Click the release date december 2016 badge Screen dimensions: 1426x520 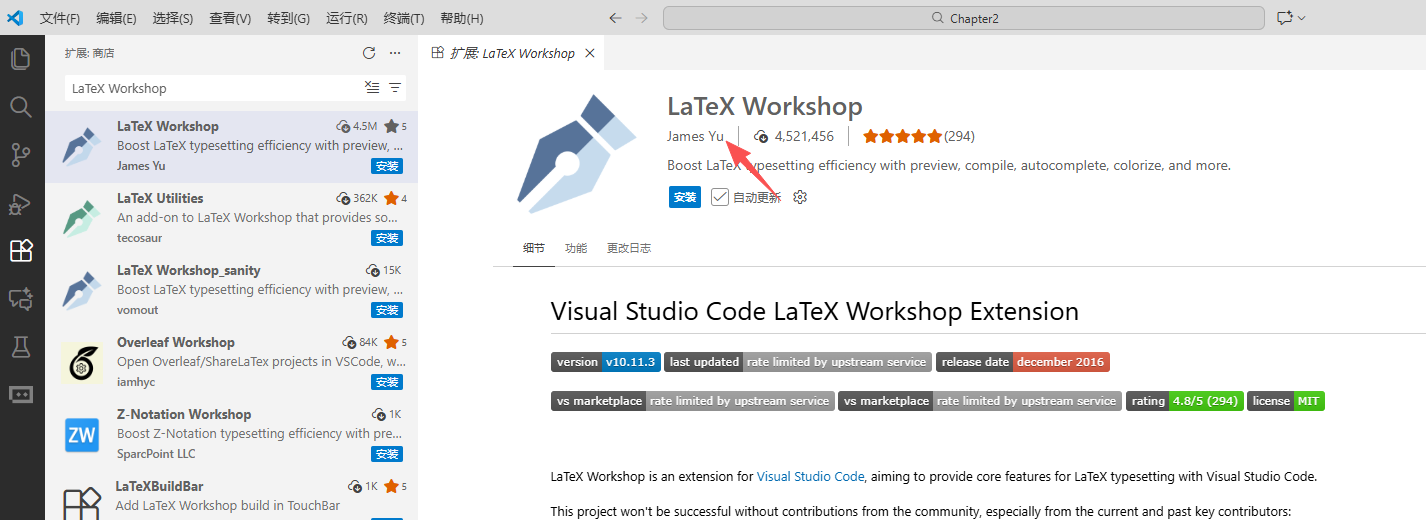point(1023,362)
